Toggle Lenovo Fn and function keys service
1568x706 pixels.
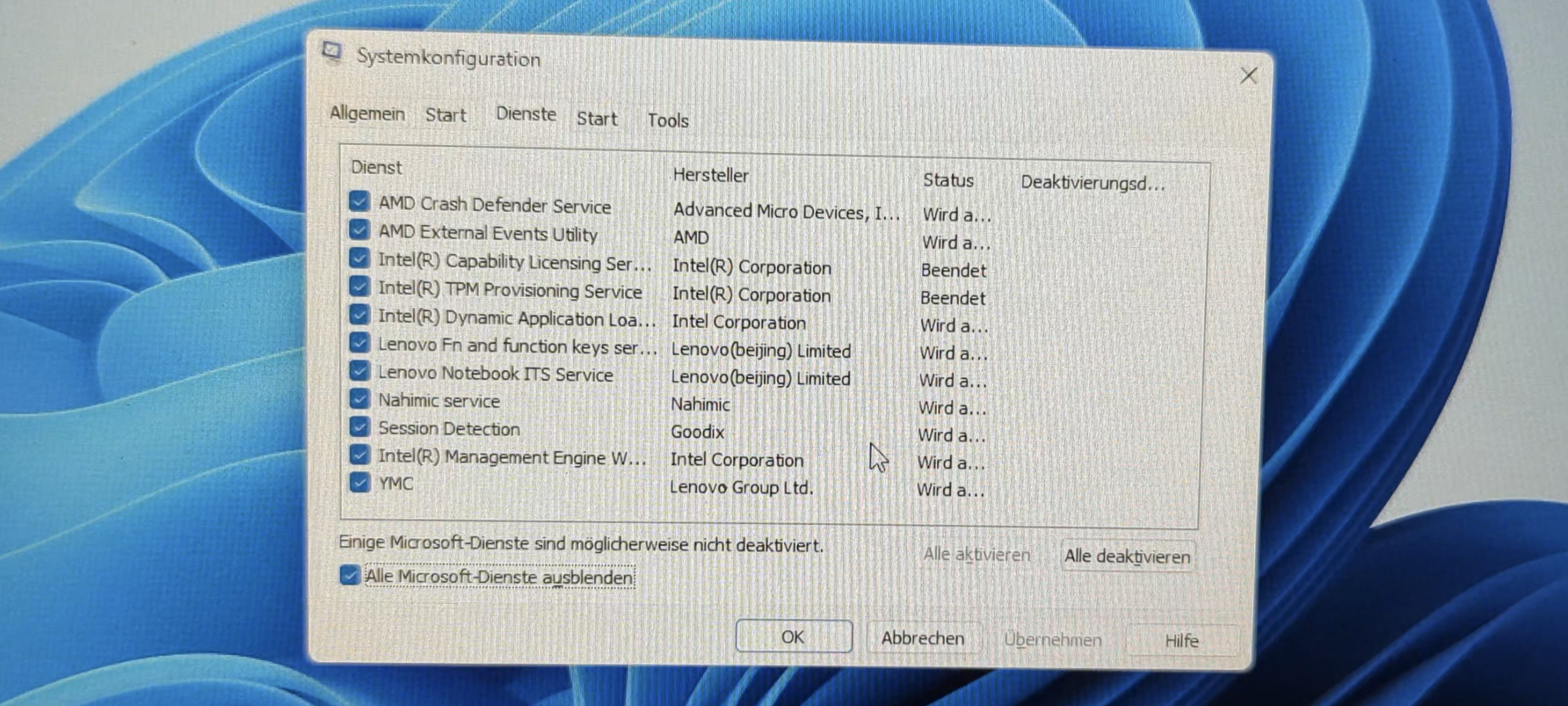(x=359, y=342)
